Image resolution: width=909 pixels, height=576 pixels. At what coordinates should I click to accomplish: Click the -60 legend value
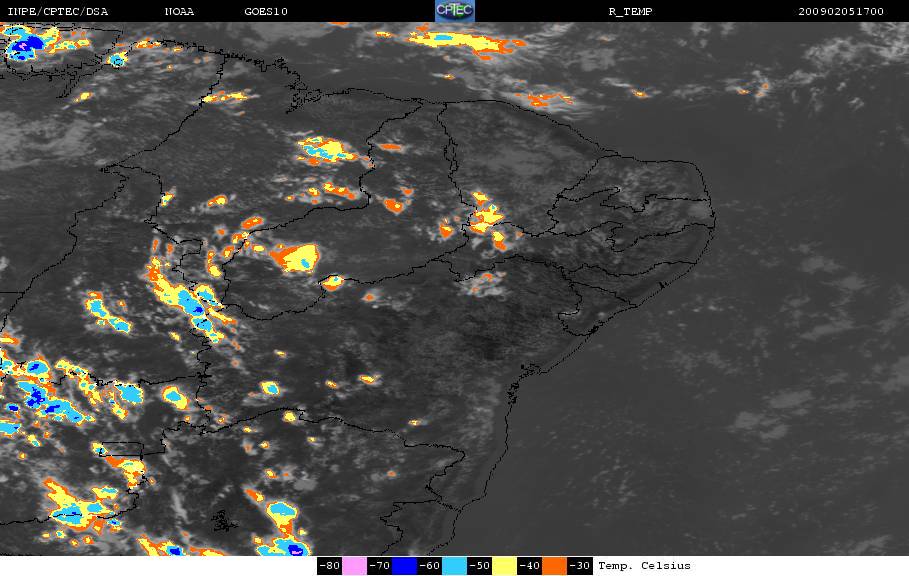(430, 566)
